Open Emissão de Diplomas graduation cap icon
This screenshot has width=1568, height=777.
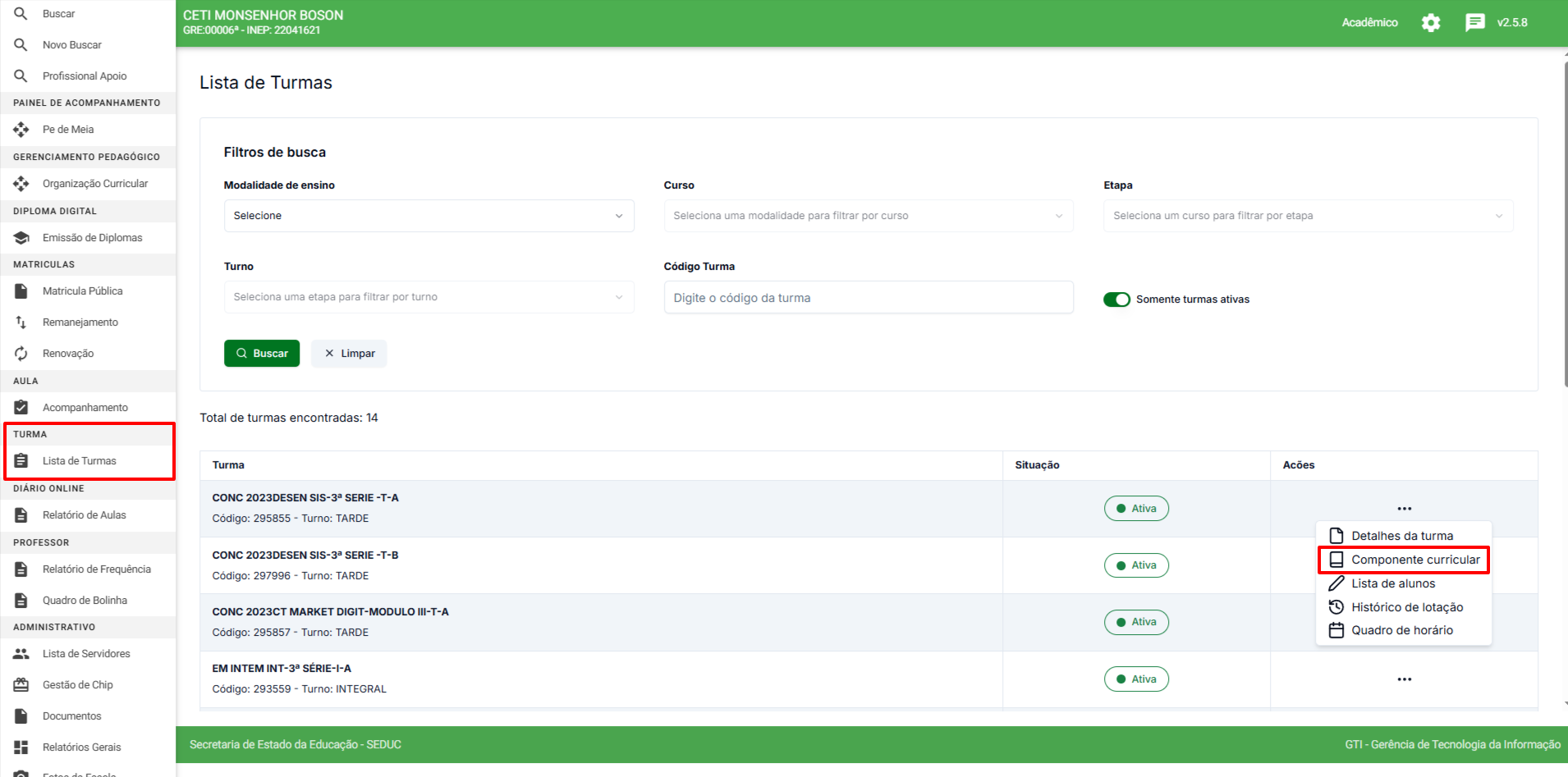tap(21, 238)
